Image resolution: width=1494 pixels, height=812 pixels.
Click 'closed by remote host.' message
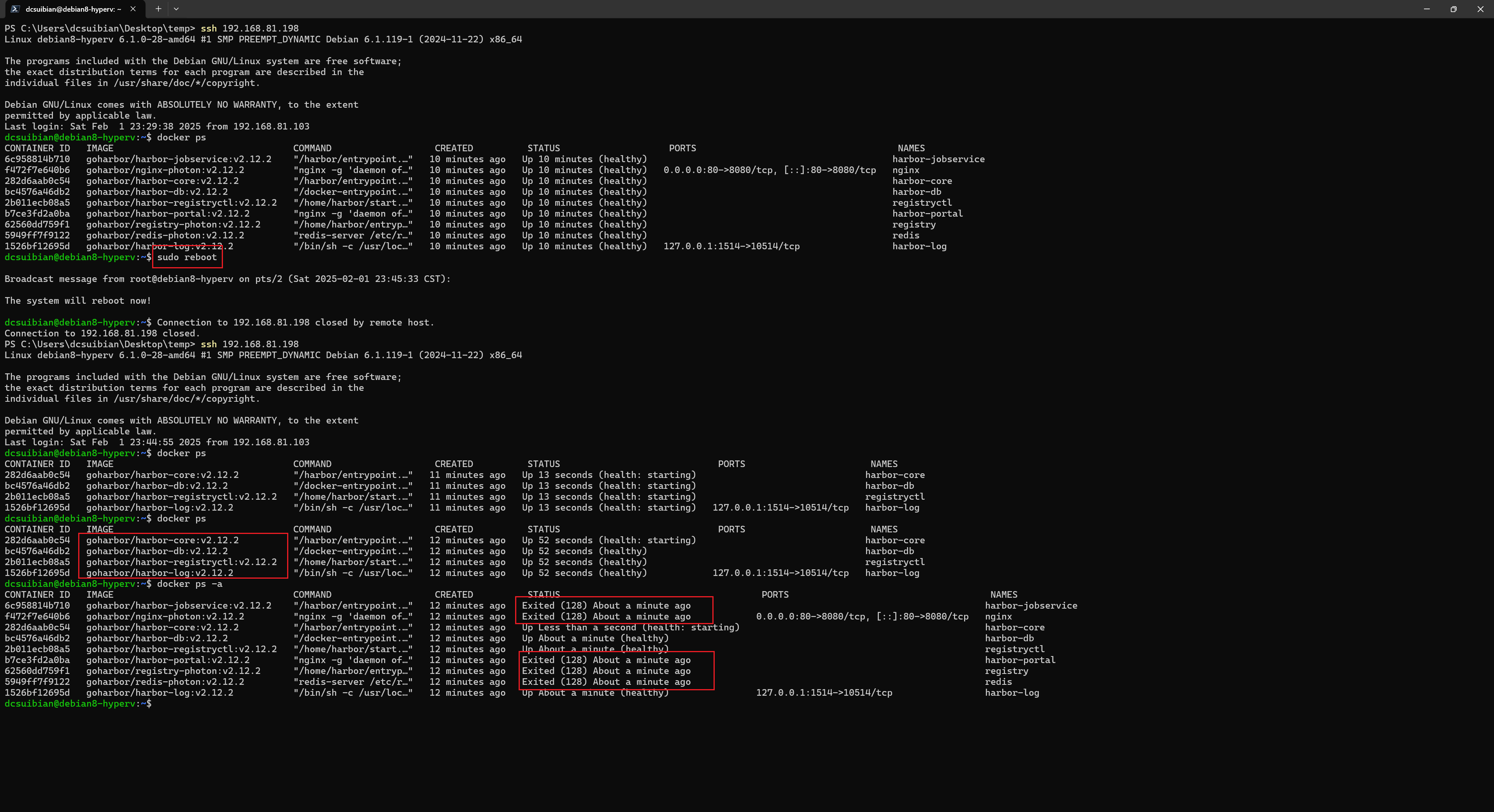pos(374,322)
